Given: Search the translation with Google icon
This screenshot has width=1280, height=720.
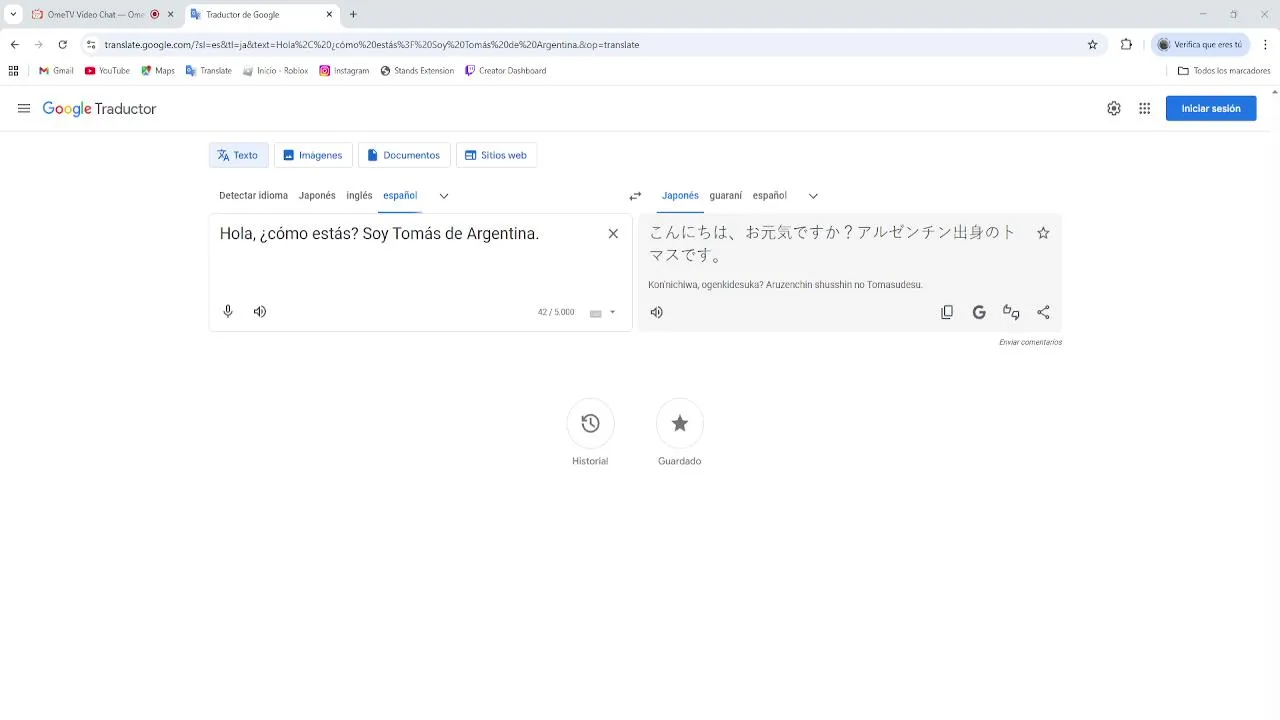Looking at the screenshot, I should click(x=979, y=312).
